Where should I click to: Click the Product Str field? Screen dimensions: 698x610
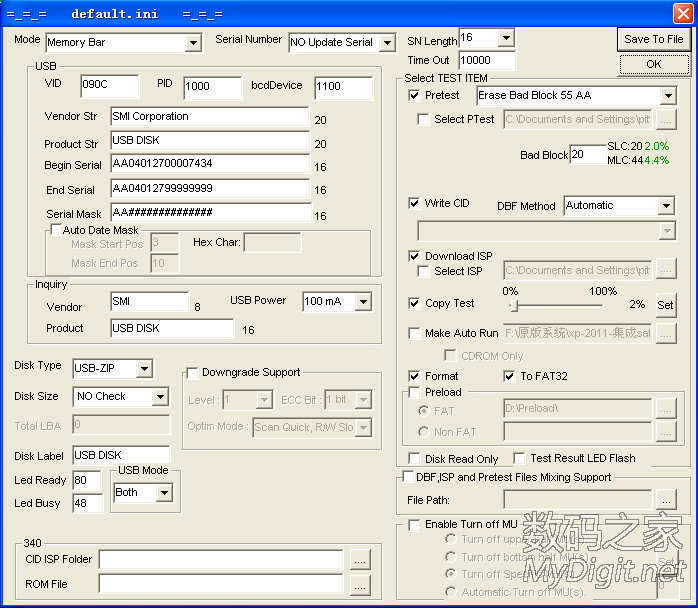click(x=210, y=141)
